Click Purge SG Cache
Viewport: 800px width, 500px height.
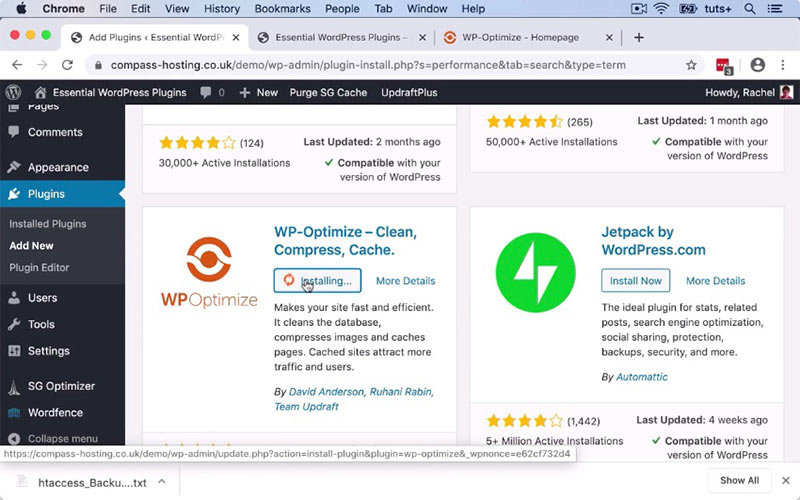tap(328, 92)
